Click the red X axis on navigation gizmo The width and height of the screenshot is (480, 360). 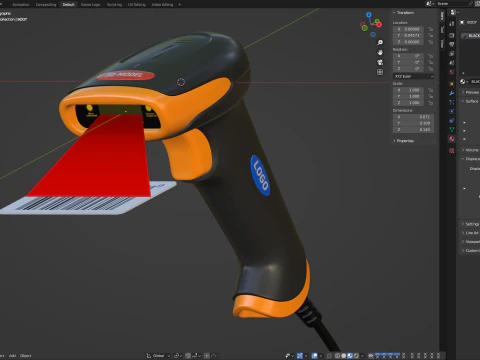pyautogui.click(x=378, y=24)
